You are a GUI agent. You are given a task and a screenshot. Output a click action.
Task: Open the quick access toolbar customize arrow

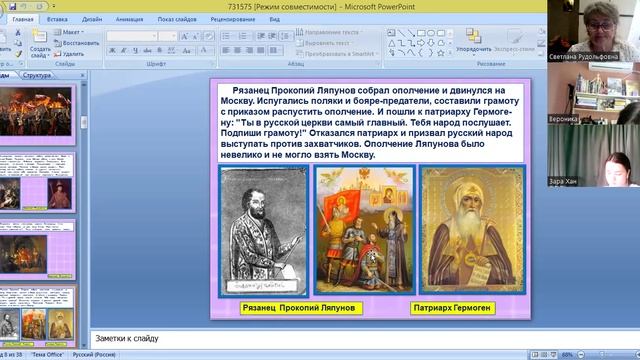[53, 7]
